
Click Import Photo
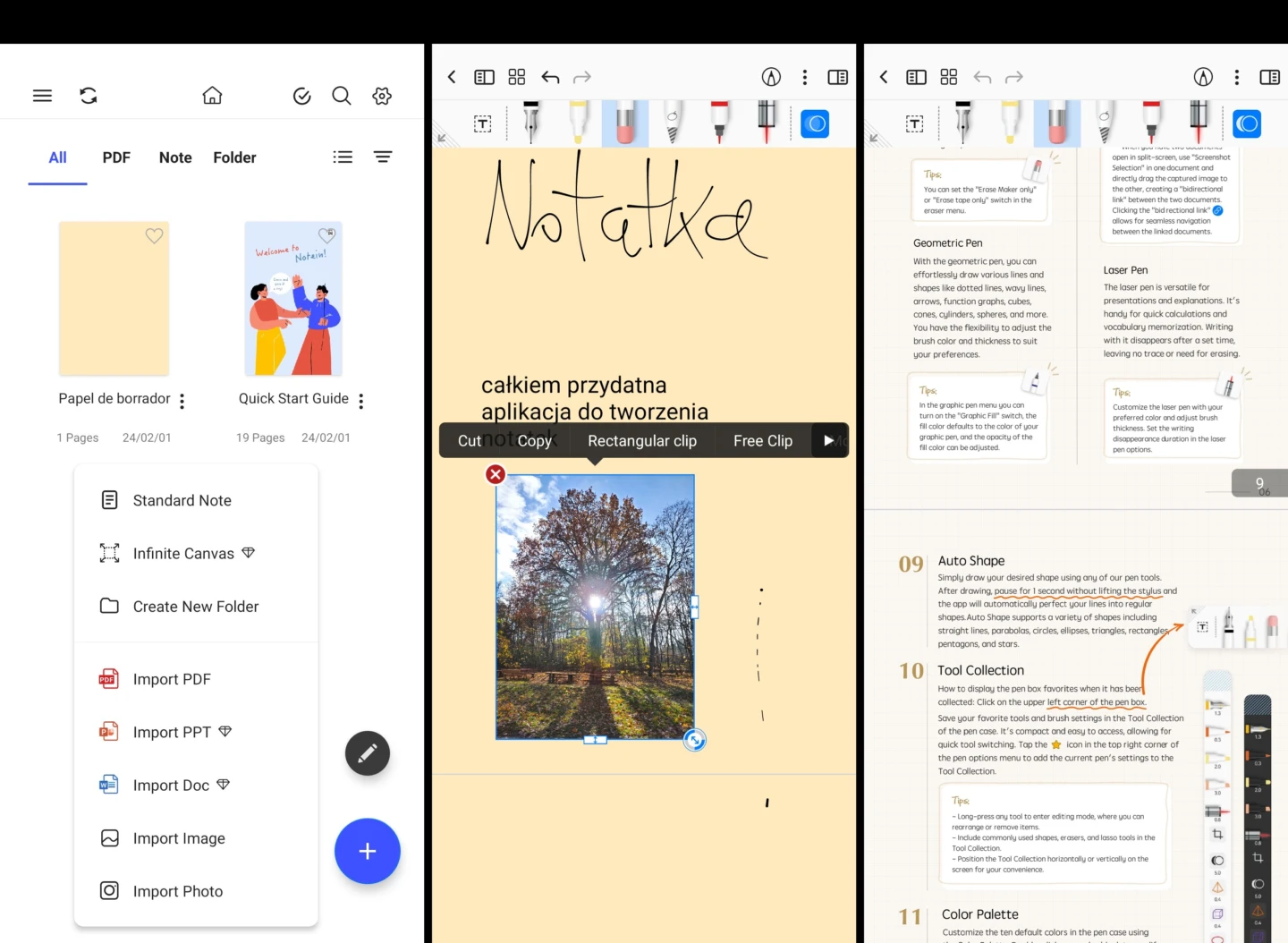(196, 891)
